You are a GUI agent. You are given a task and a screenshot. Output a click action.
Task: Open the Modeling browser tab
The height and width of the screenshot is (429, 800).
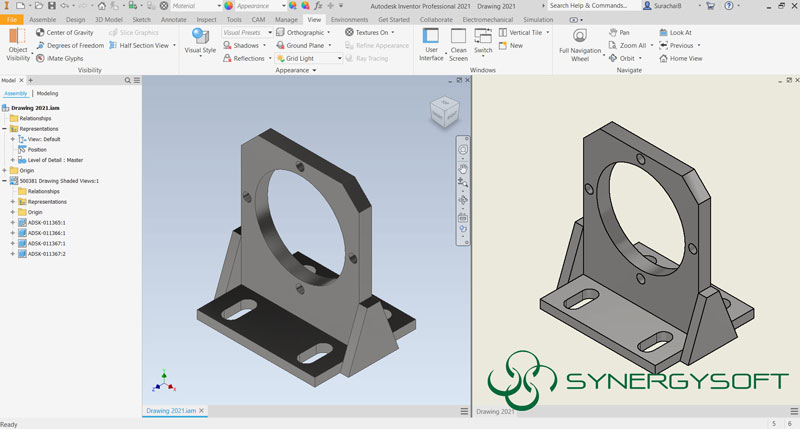point(47,93)
